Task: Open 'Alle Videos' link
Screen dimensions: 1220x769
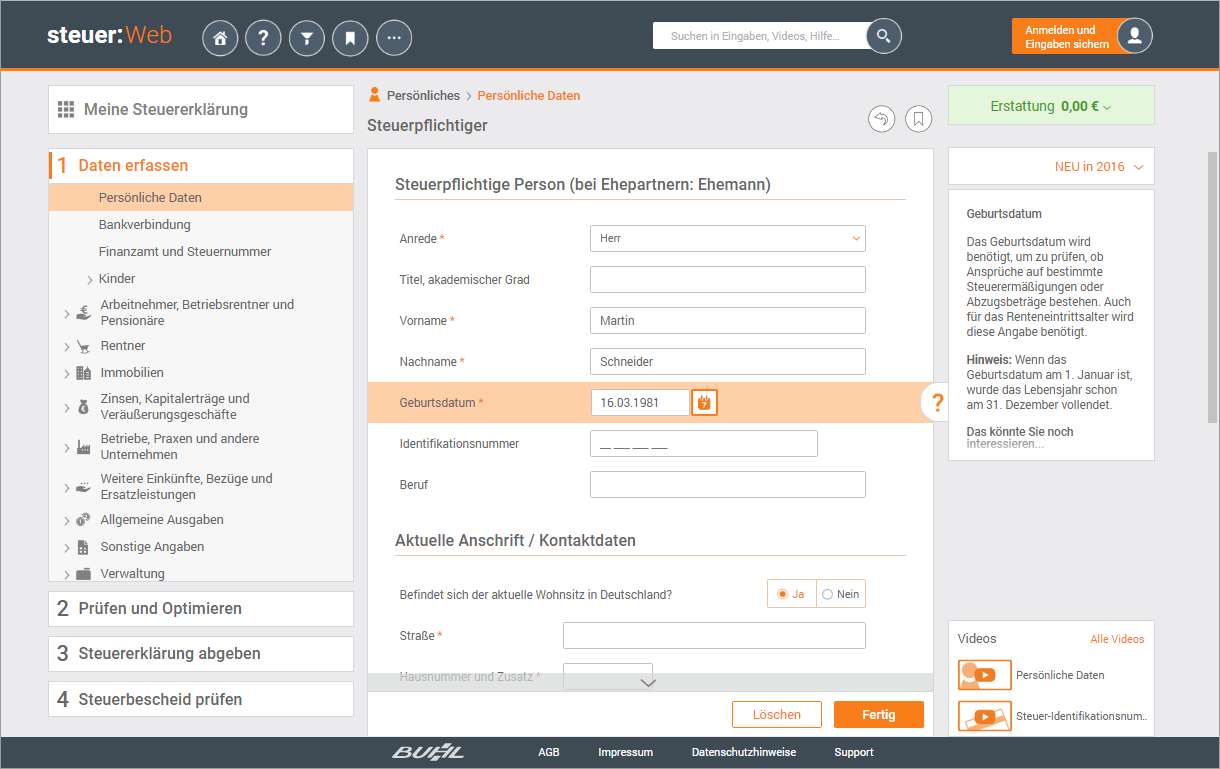Action: click(x=1117, y=639)
